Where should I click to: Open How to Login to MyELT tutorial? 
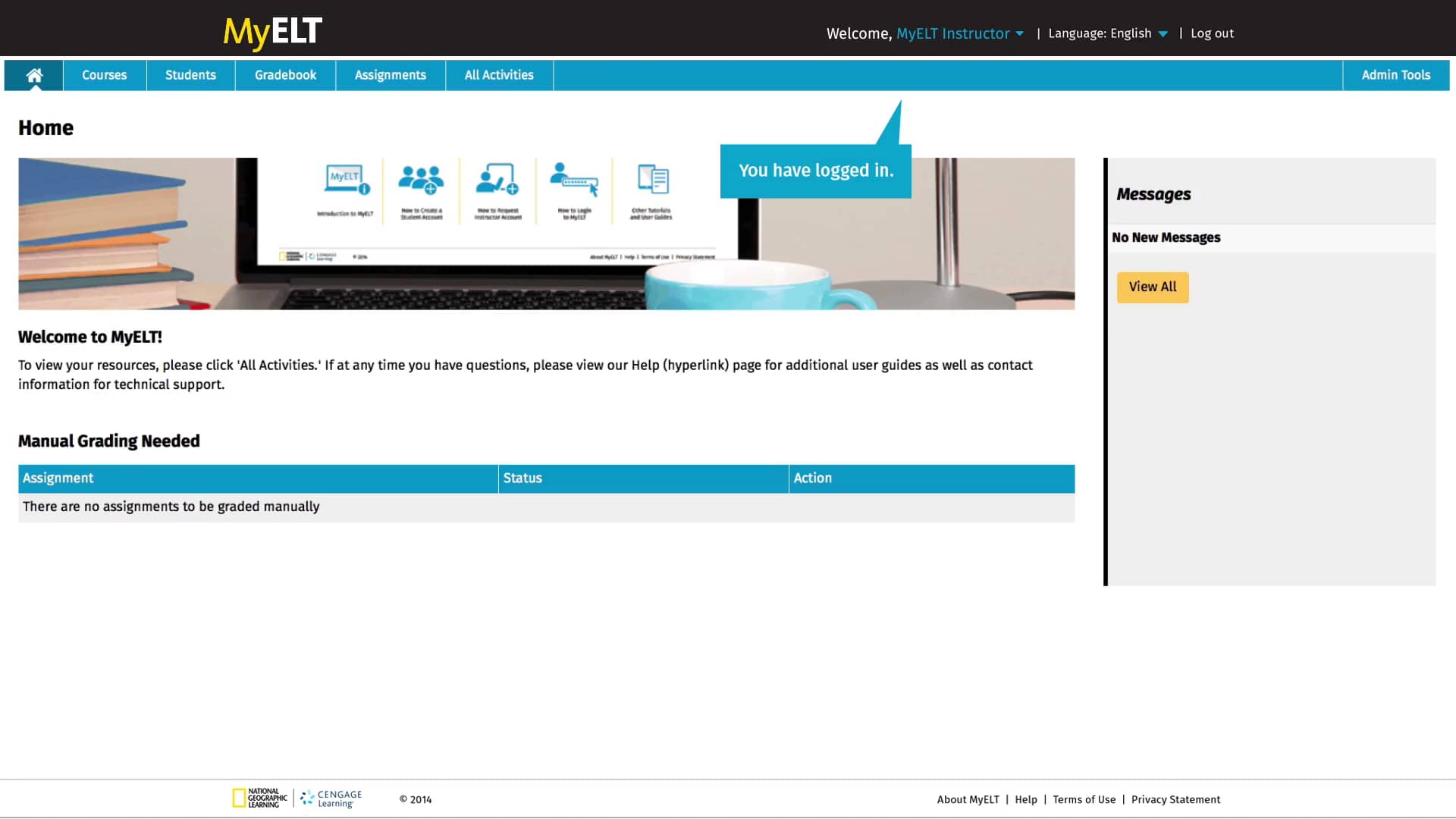click(575, 191)
